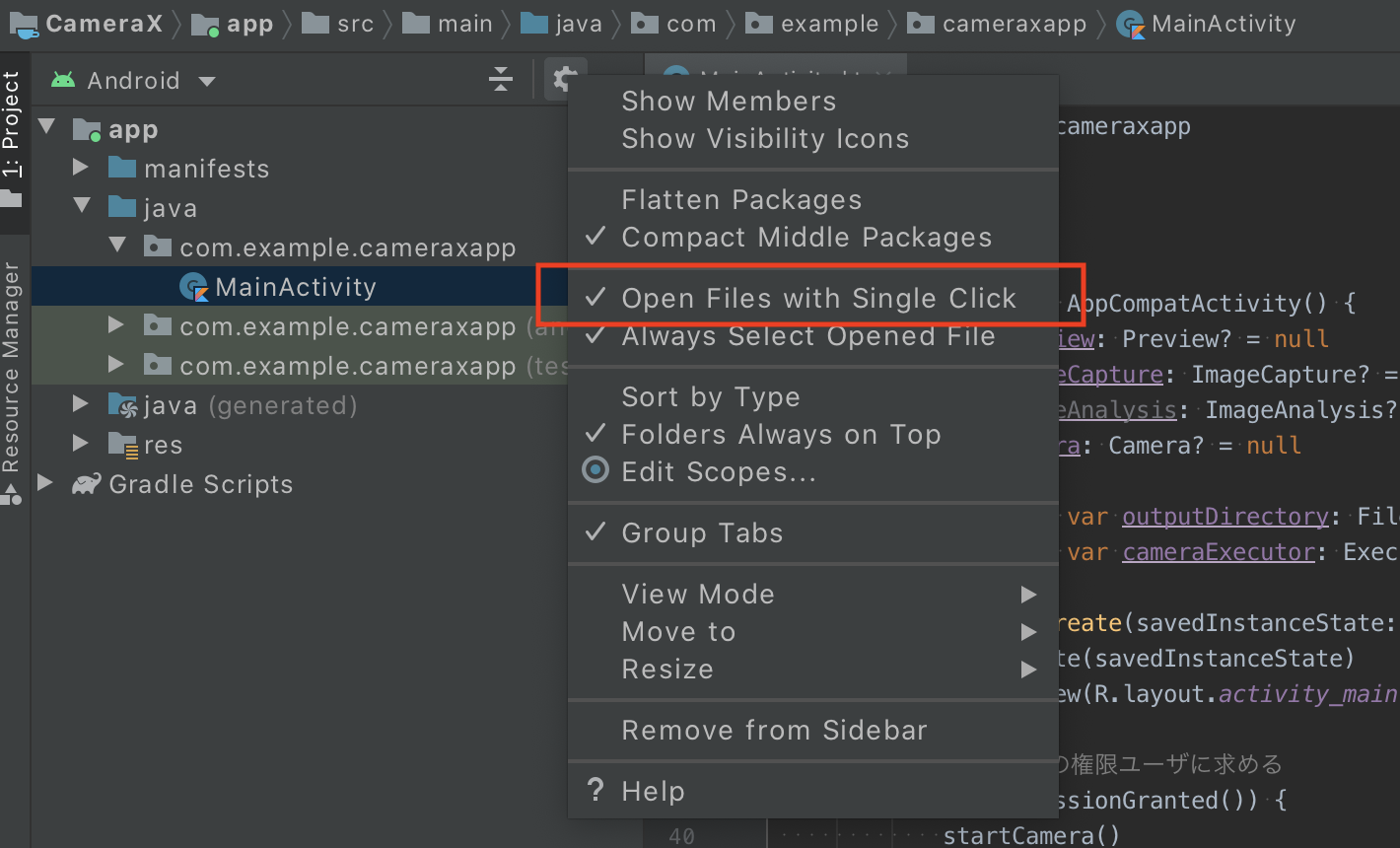Uncheck Compact Middle Packages

(x=813, y=238)
